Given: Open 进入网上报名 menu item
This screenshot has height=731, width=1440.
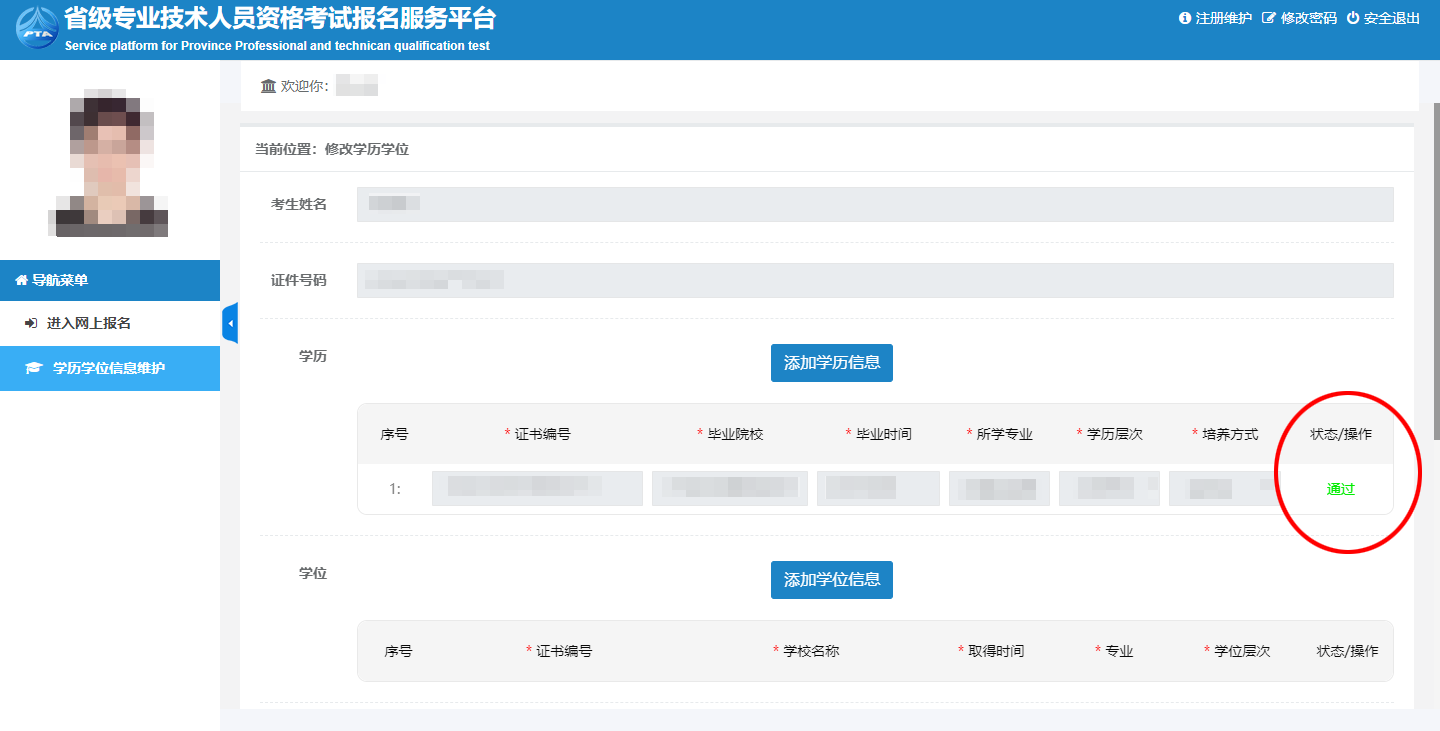Looking at the screenshot, I should pyautogui.click(x=88, y=323).
